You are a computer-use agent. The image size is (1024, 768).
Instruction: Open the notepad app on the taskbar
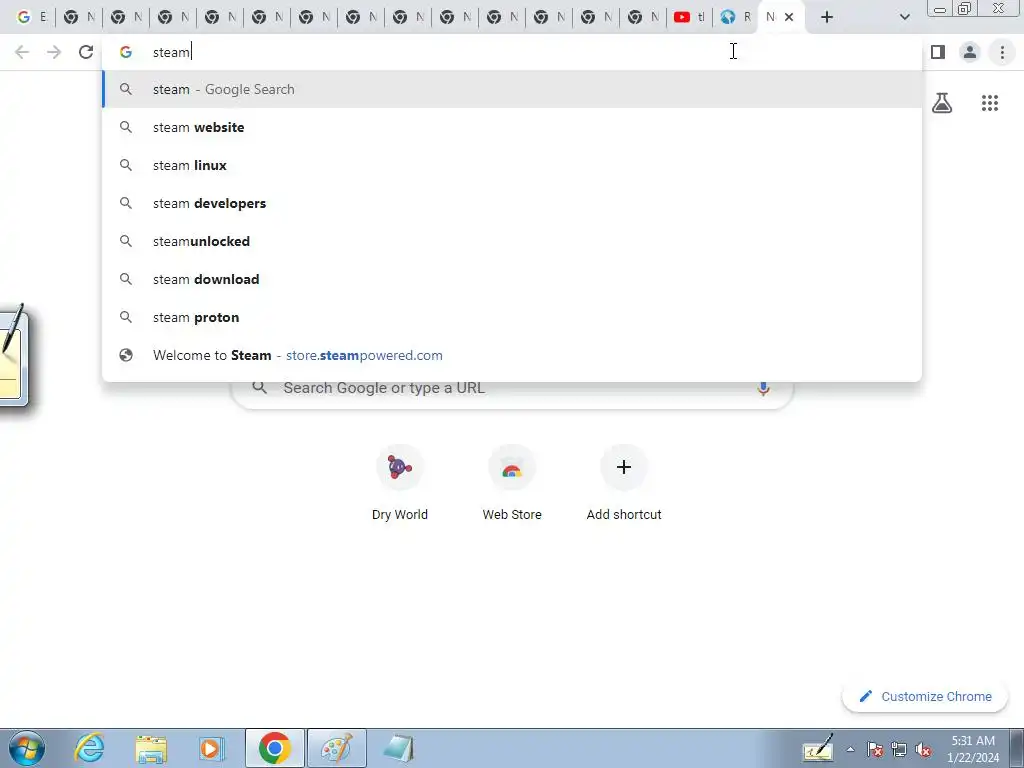coord(398,748)
